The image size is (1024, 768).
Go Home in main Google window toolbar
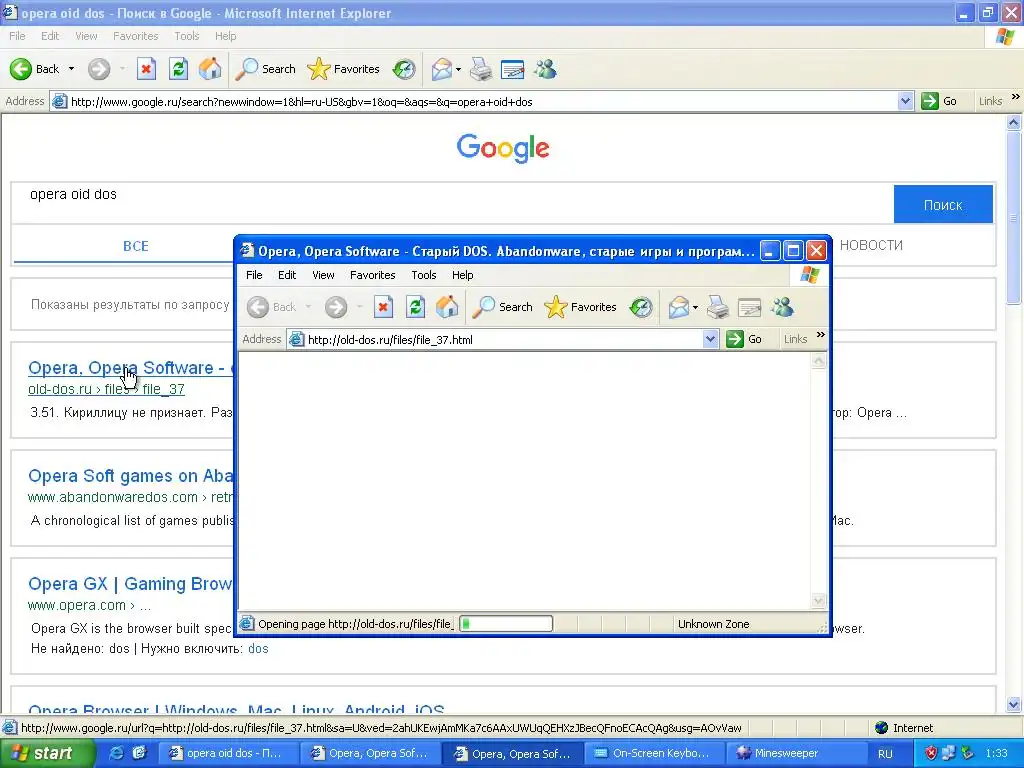click(x=210, y=69)
